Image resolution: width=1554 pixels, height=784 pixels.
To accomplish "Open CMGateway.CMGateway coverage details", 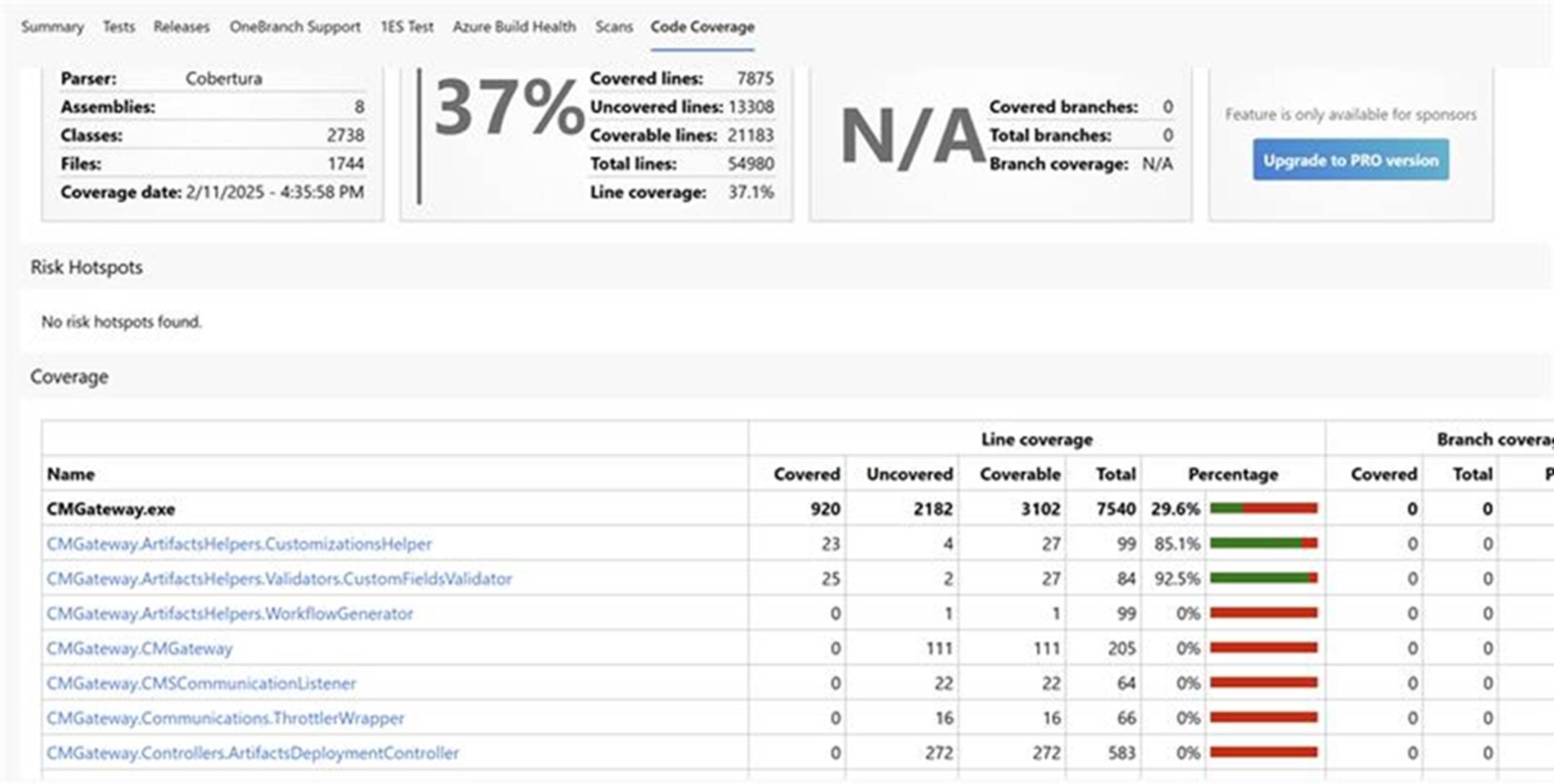I will coord(140,648).
